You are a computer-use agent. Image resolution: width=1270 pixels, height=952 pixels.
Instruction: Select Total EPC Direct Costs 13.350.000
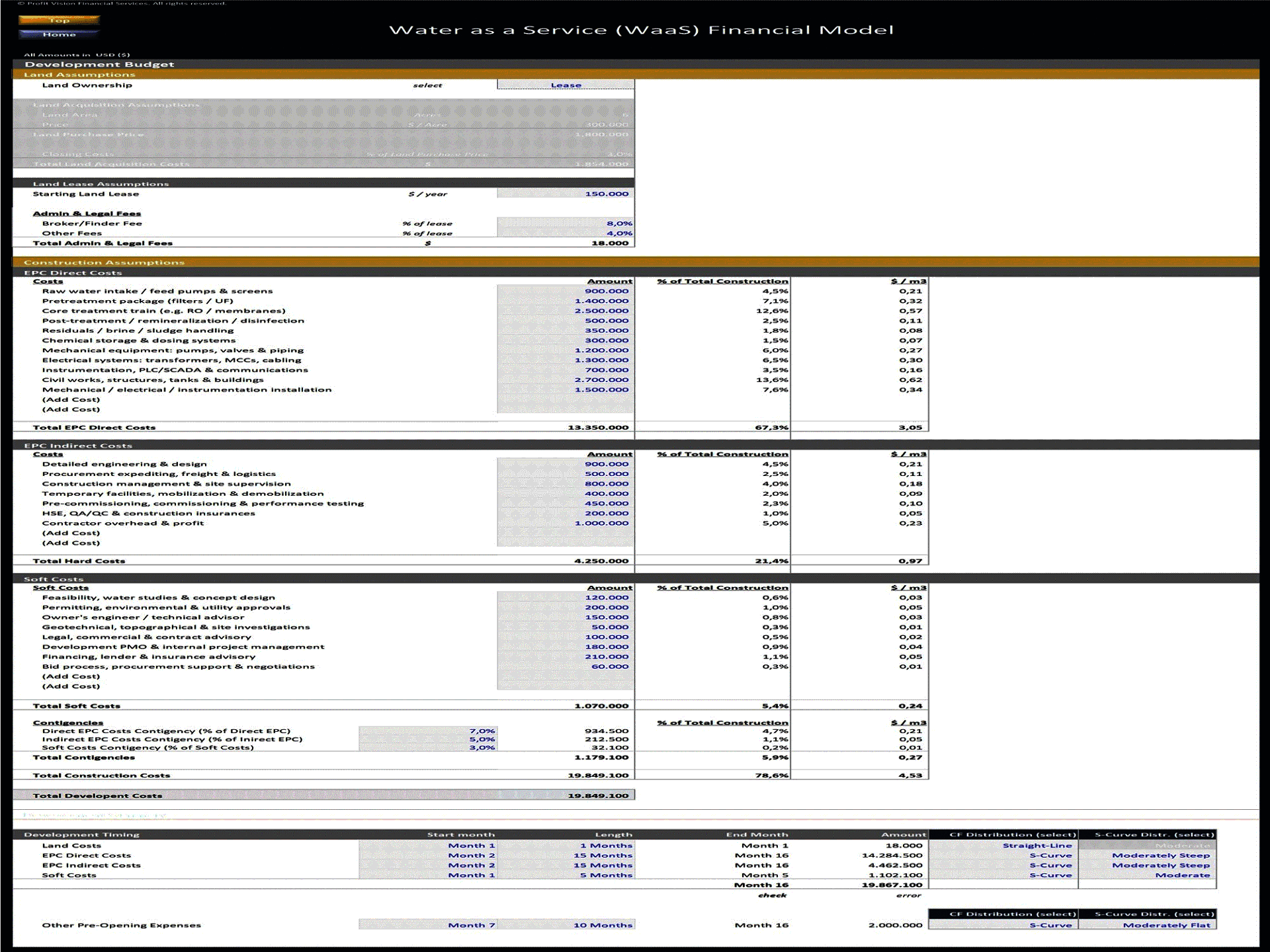click(597, 428)
